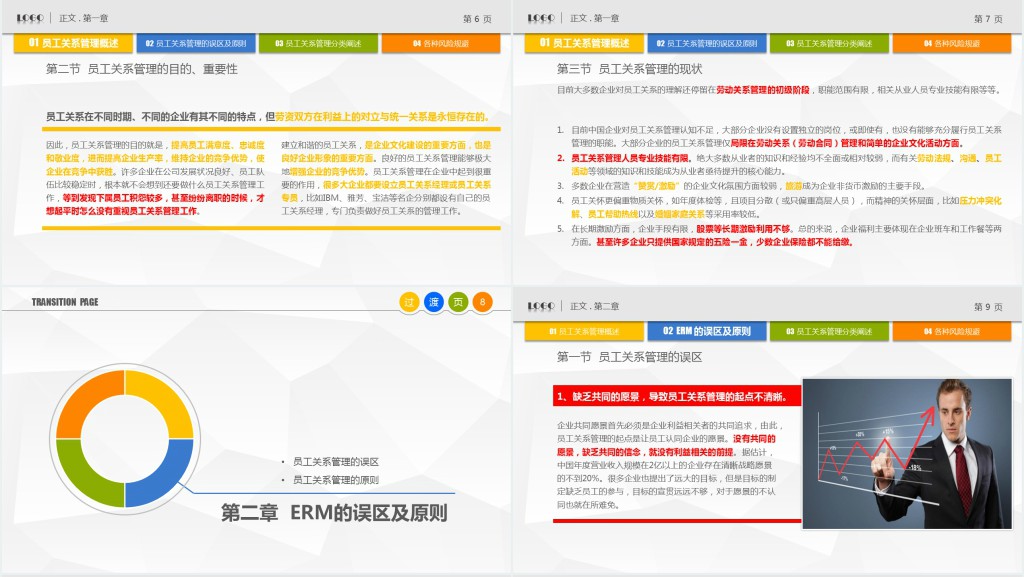Open orange tab 04 各种风险规避 on page 7
Image resolution: width=1024 pixels, height=577 pixels.
pos(952,44)
